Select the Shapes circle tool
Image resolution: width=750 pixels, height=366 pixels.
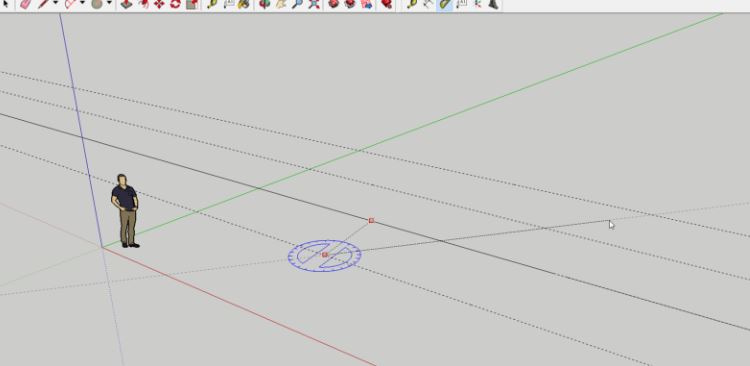click(x=97, y=5)
